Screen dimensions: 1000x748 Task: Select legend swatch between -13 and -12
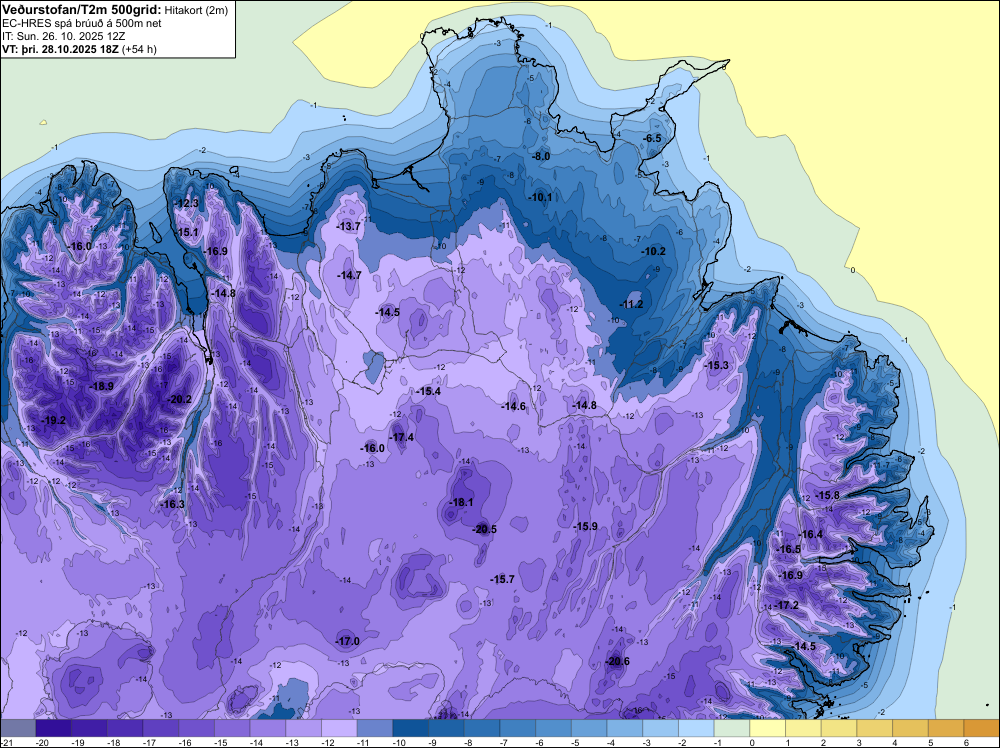coord(304,728)
